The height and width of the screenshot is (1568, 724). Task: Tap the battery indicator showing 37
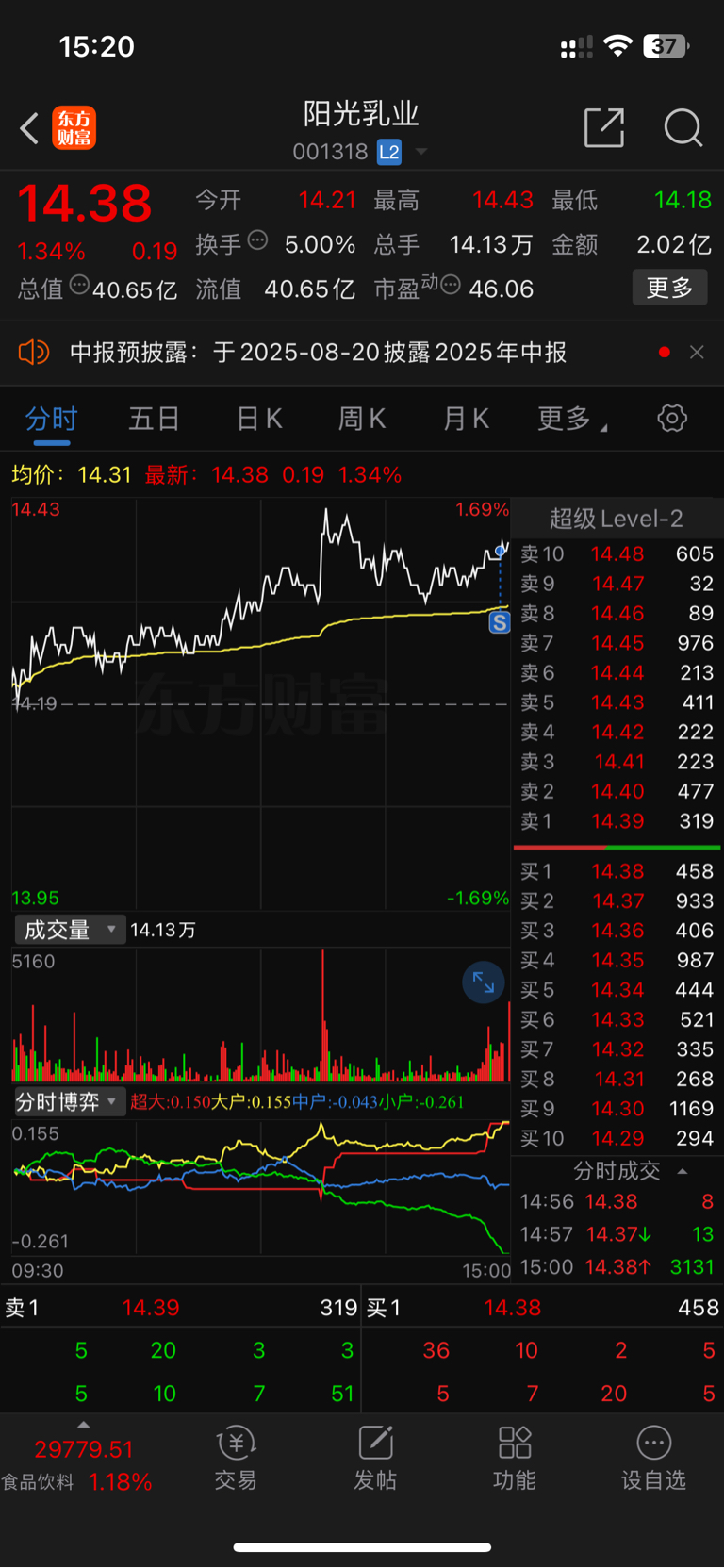(666, 45)
